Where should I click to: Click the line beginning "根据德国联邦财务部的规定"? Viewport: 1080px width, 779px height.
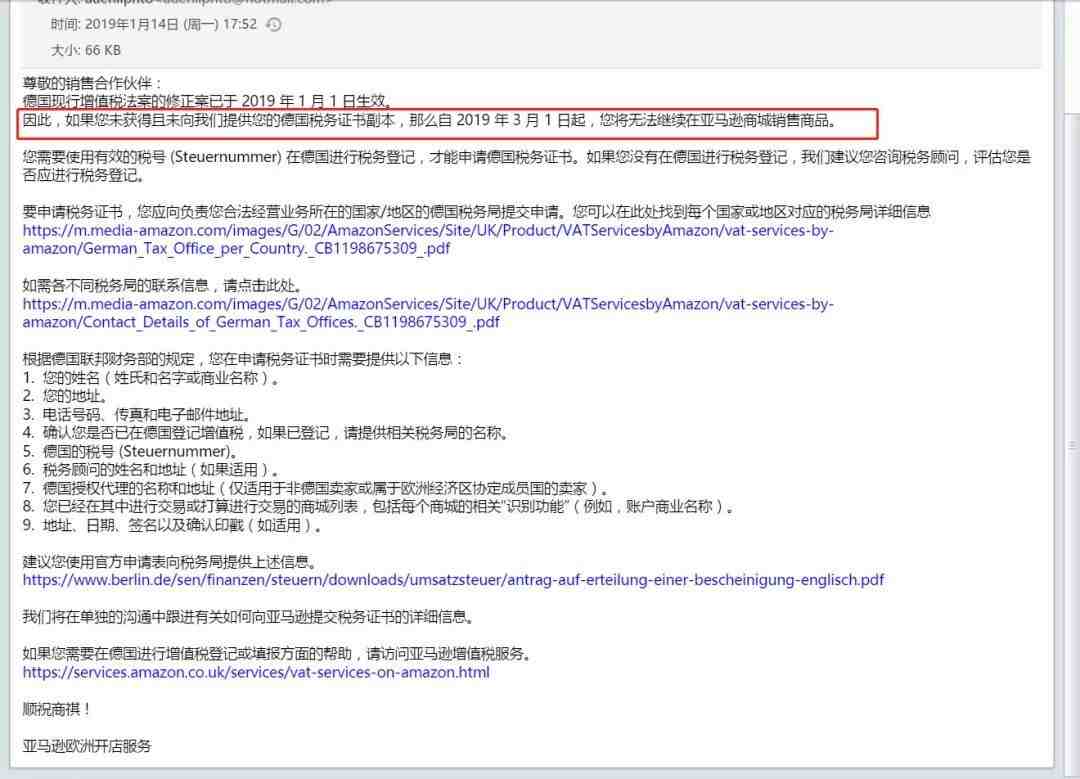pos(243,359)
